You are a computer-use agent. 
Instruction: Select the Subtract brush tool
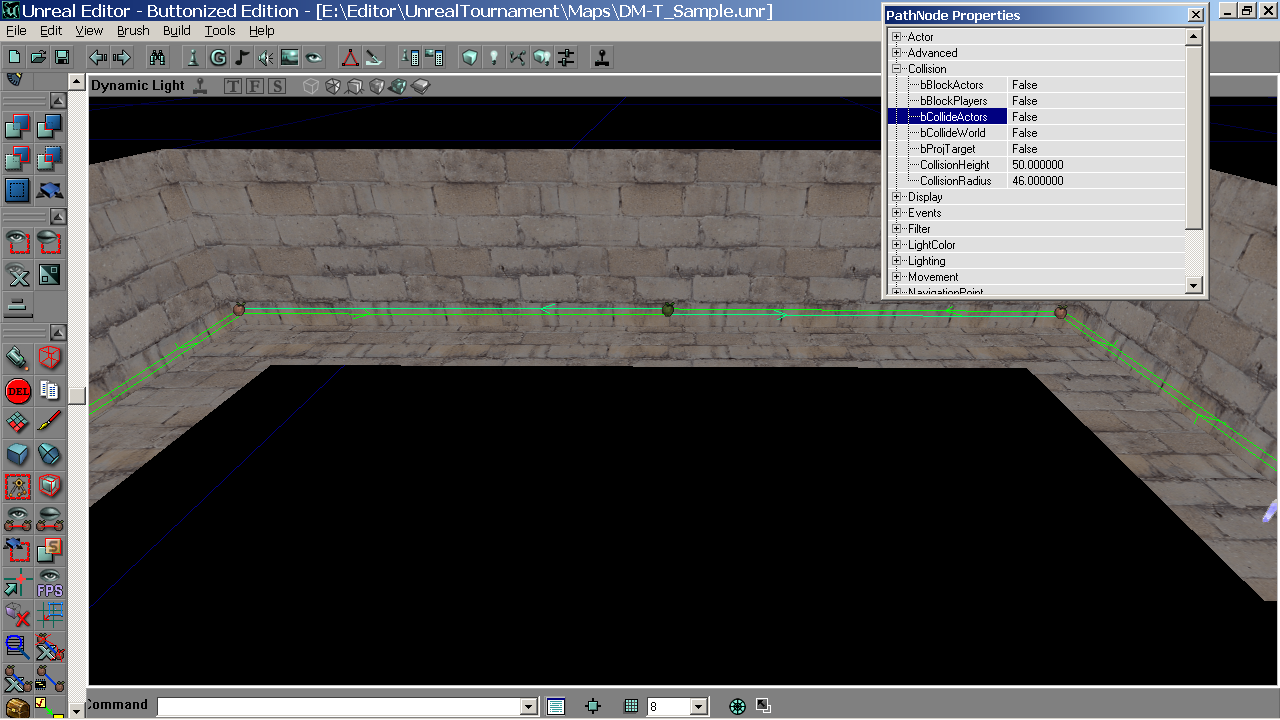tap(49, 127)
